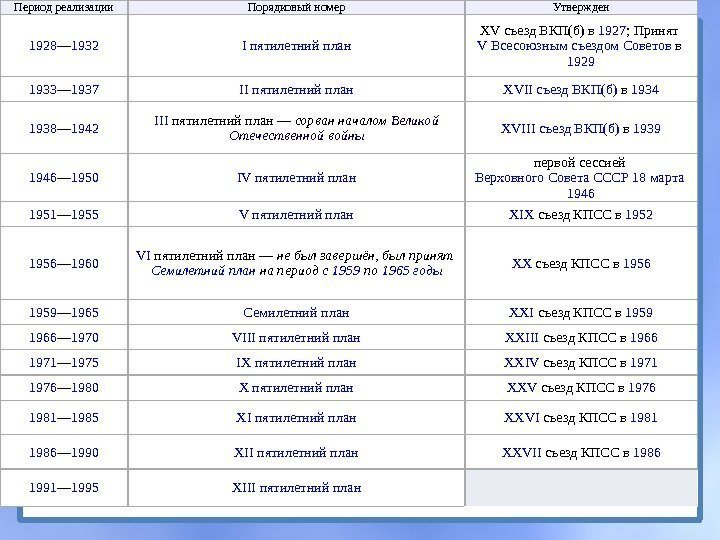Select the cell 'V пятилетний план'
The height and width of the screenshot is (540, 720).
click(x=296, y=214)
